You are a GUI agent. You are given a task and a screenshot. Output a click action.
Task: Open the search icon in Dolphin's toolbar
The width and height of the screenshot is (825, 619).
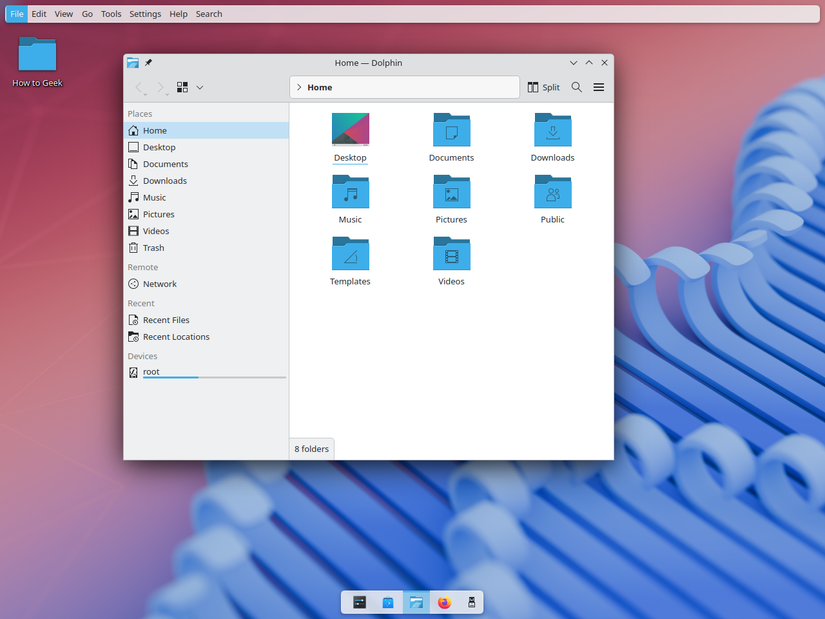tap(577, 87)
